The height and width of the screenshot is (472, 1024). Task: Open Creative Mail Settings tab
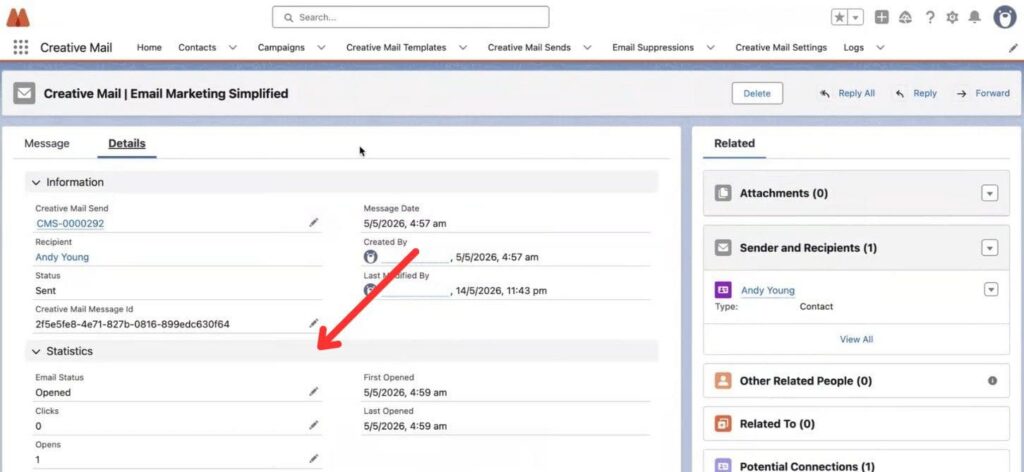tap(781, 48)
